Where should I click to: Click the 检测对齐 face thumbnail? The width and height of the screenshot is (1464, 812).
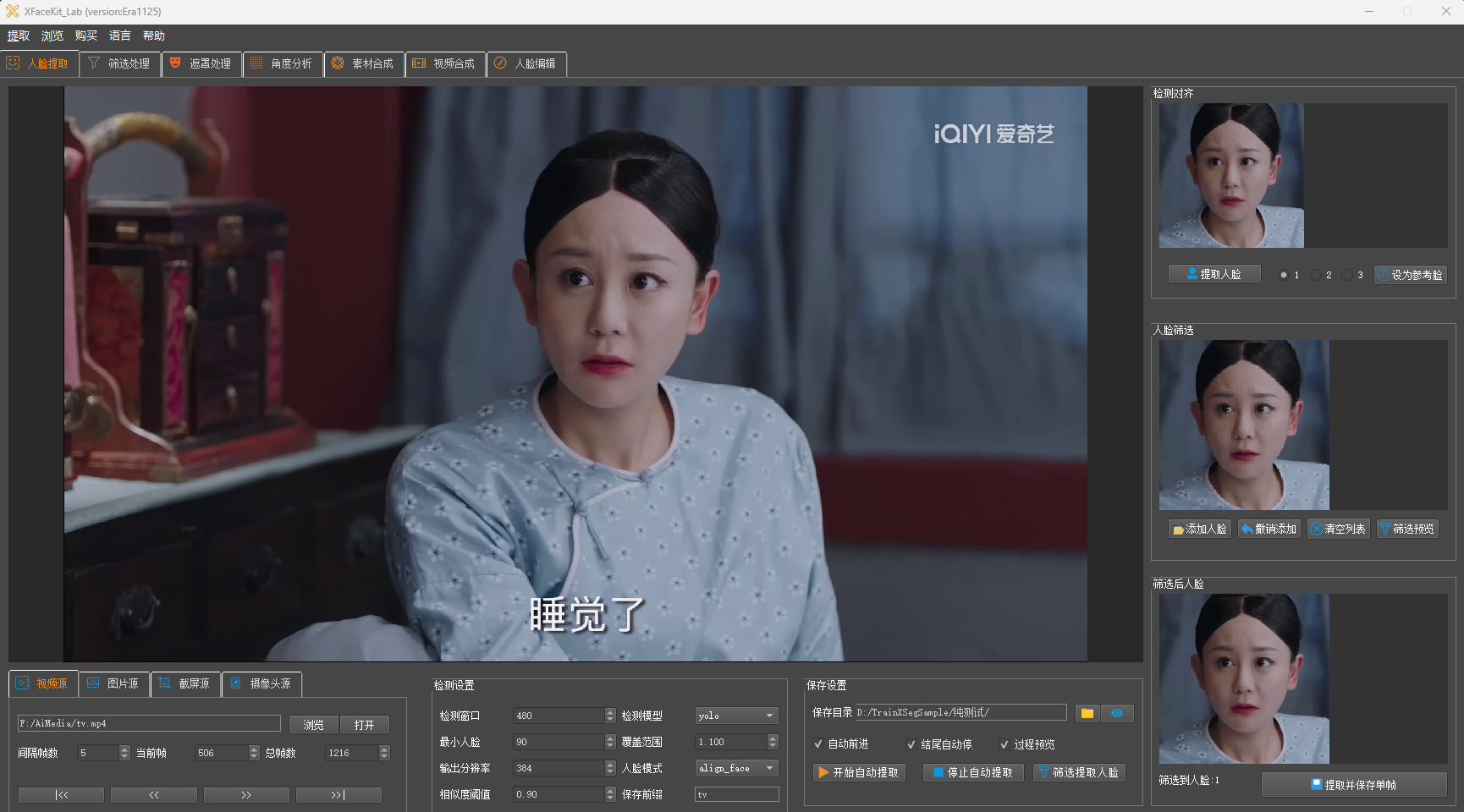1231,175
